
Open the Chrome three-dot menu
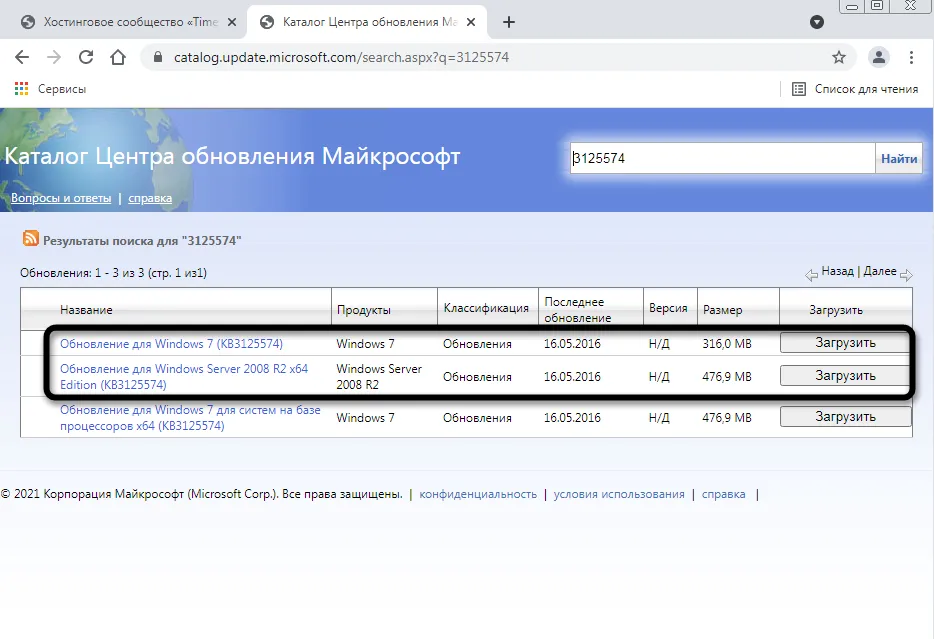[911, 57]
